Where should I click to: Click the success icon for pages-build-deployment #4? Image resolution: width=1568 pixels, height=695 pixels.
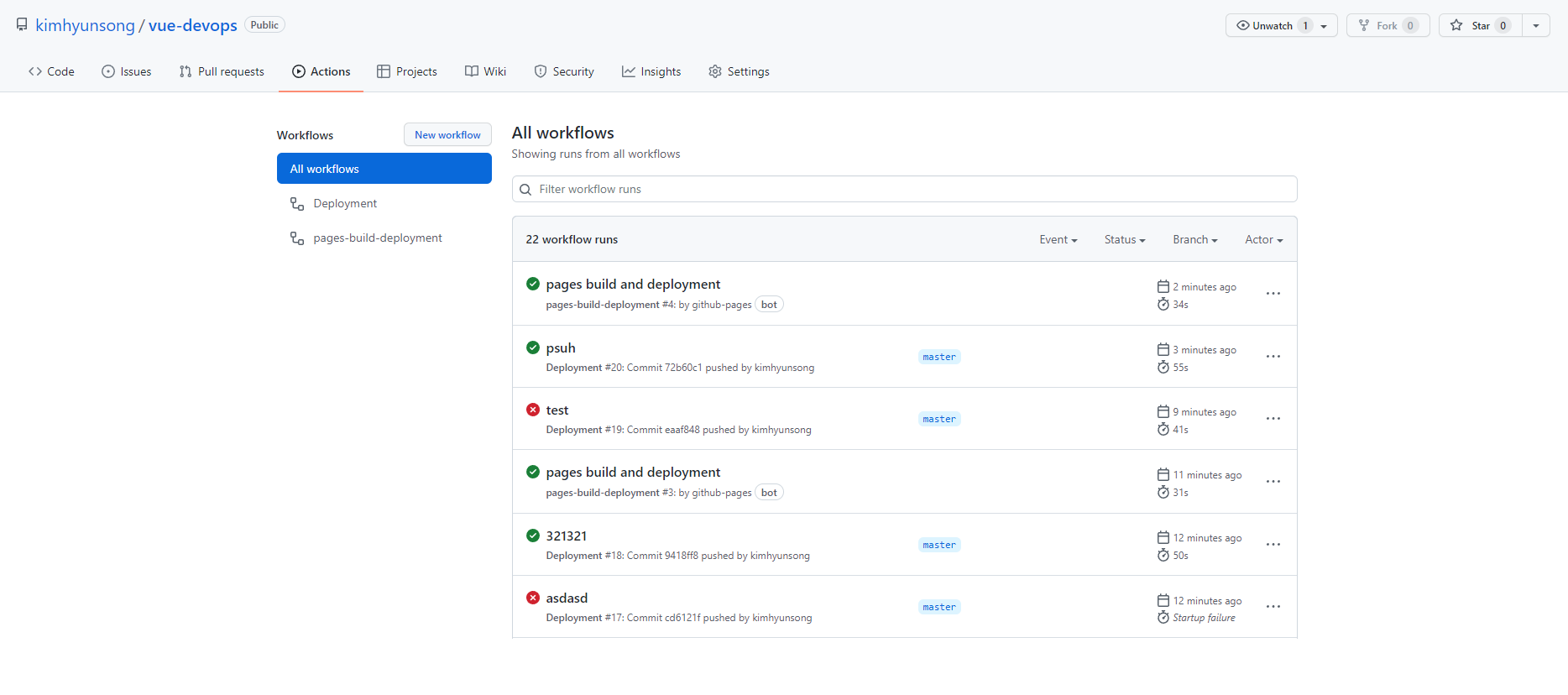click(533, 284)
